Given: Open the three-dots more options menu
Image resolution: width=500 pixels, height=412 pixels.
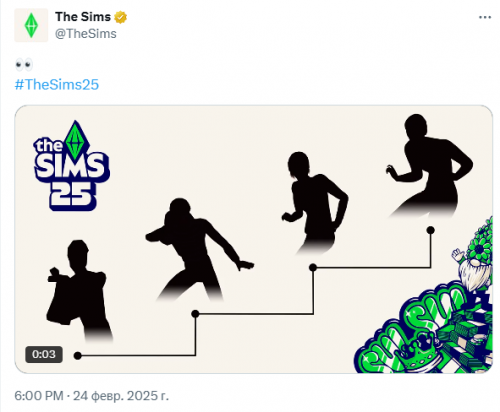Looking at the screenshot, I should coord(485,17).
